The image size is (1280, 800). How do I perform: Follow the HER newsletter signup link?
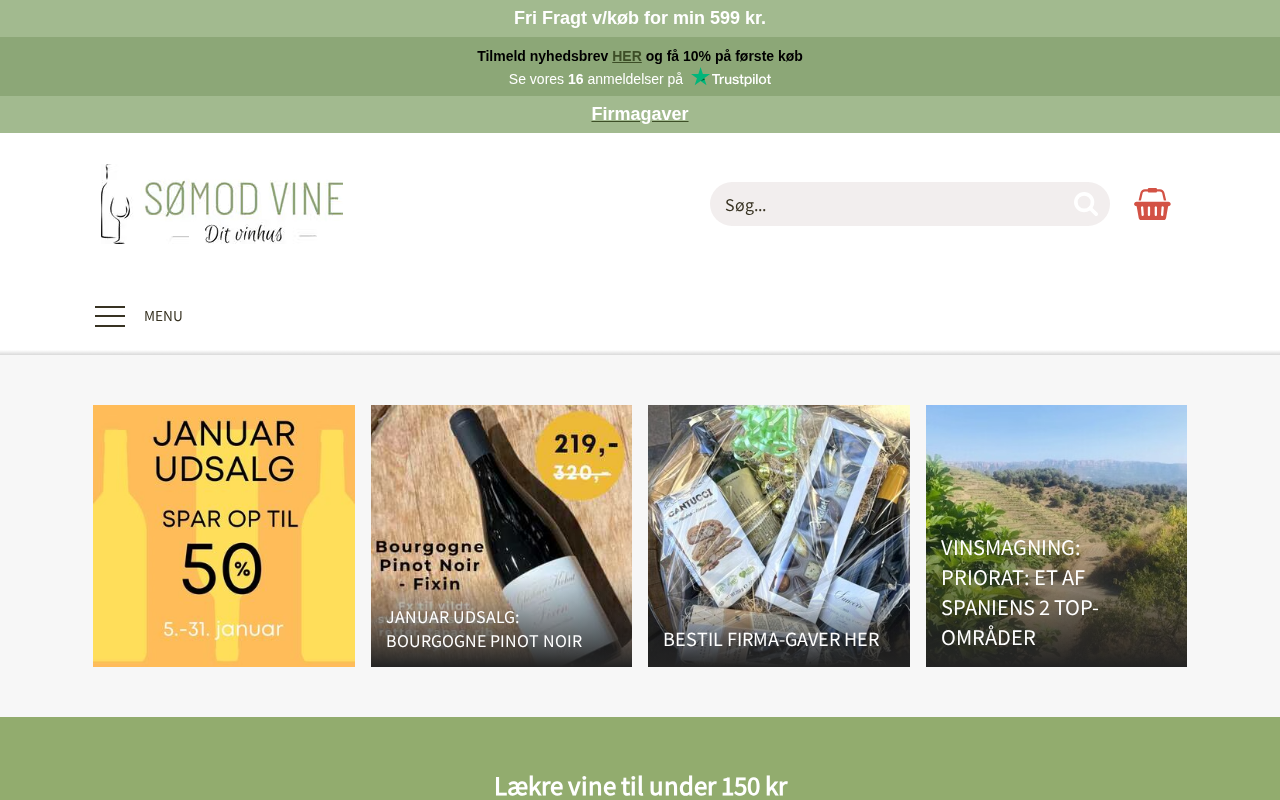coord(627,56)
